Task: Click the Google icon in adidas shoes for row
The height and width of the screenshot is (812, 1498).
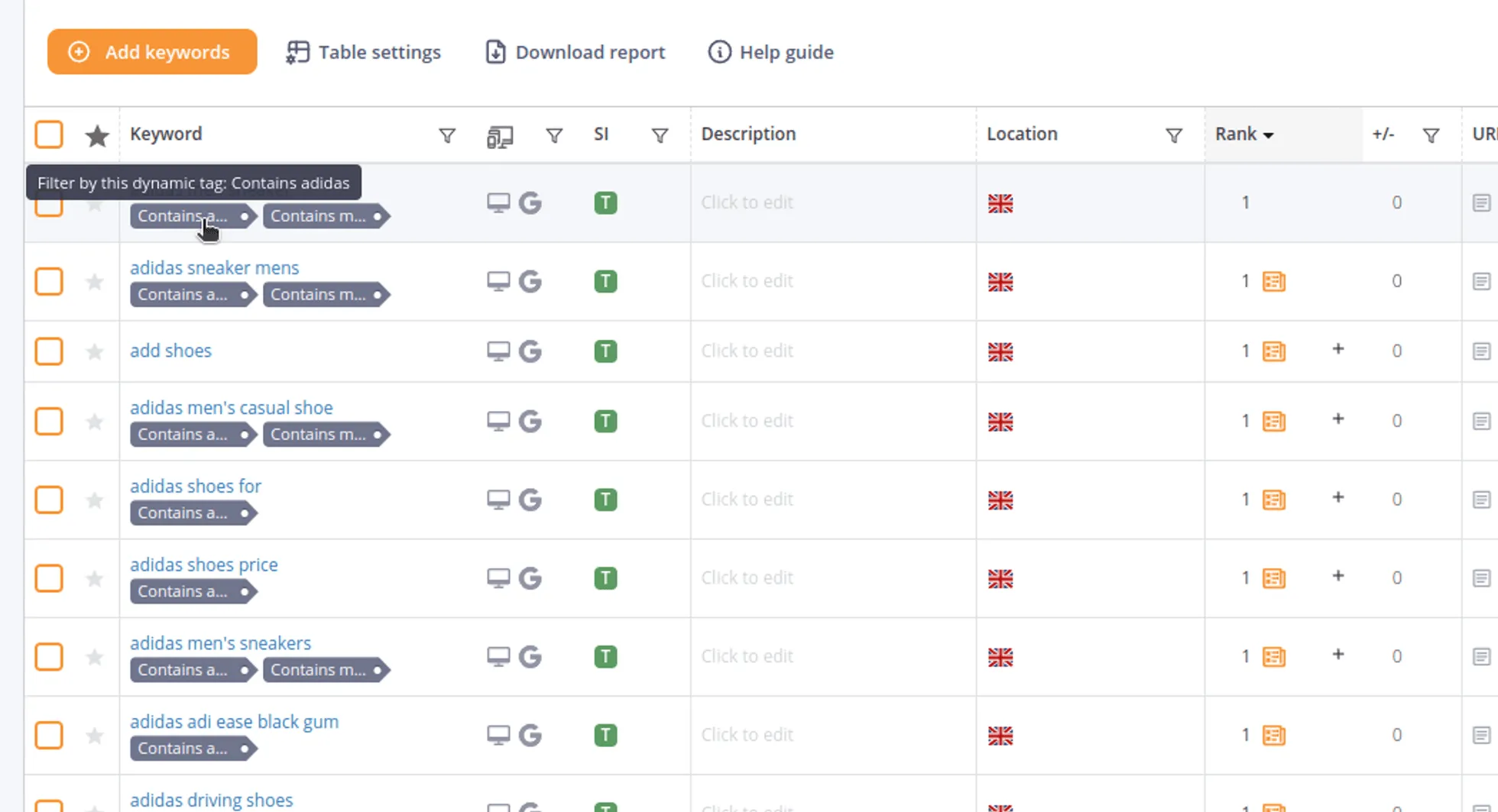Action: coord(530,500)
